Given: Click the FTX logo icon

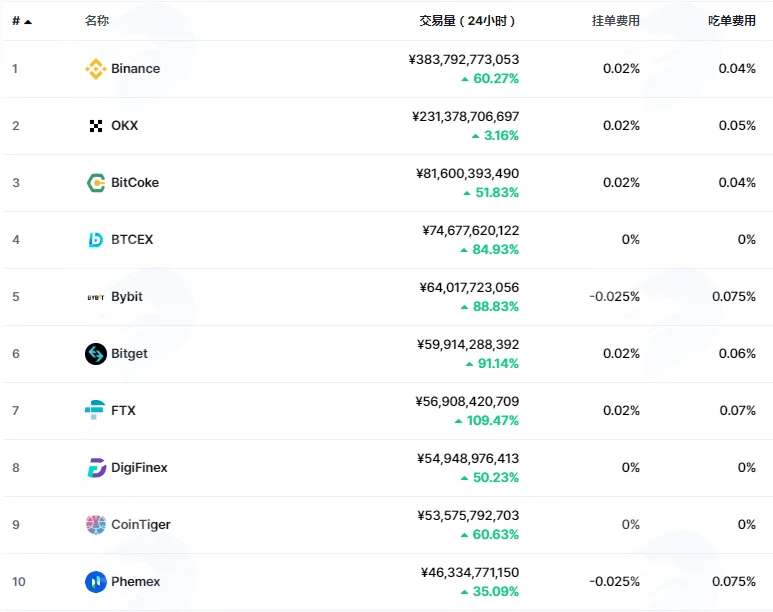Looking at the screenshot, I should click(95, 410).
